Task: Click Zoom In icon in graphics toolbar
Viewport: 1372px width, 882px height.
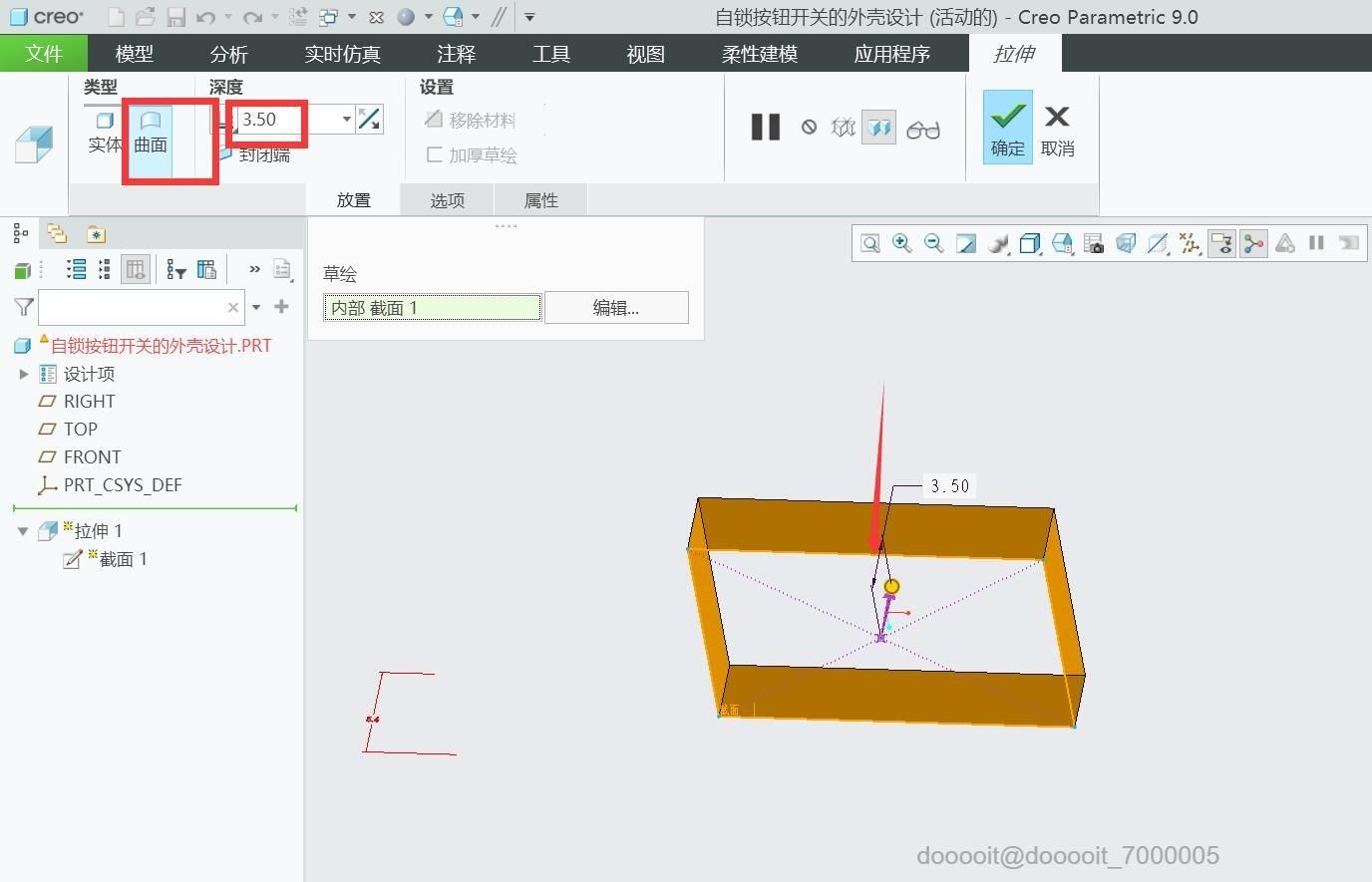Action: point(902,243)
